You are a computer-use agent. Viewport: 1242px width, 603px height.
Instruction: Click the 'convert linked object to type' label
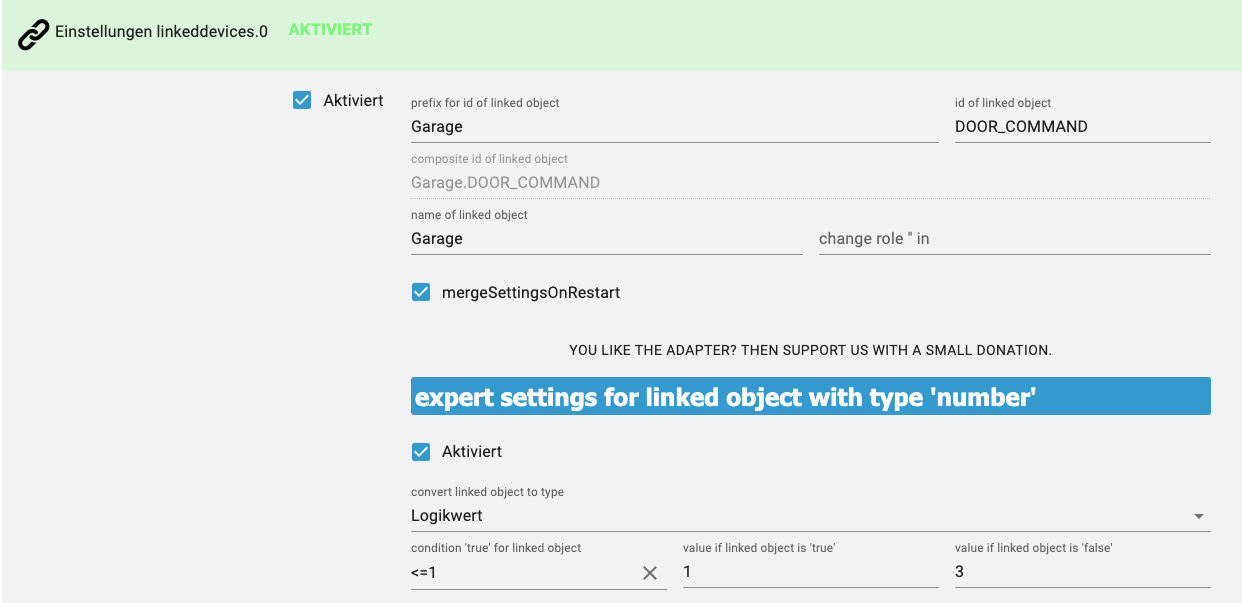click(x=487, y=492)
